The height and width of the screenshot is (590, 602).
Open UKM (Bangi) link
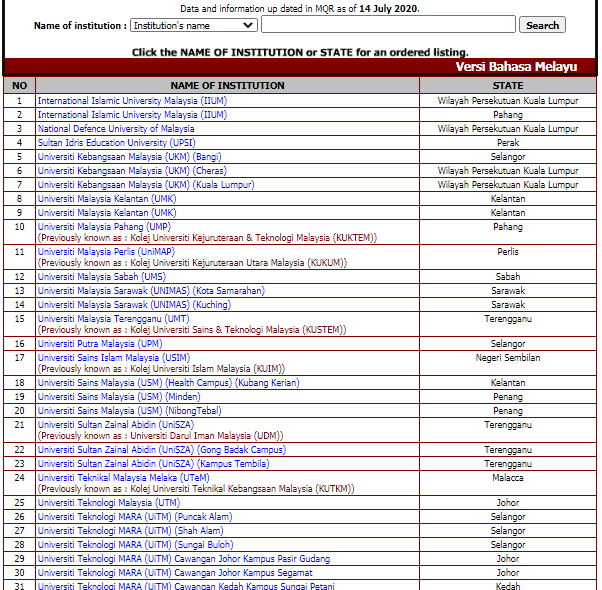coord(129,157)
